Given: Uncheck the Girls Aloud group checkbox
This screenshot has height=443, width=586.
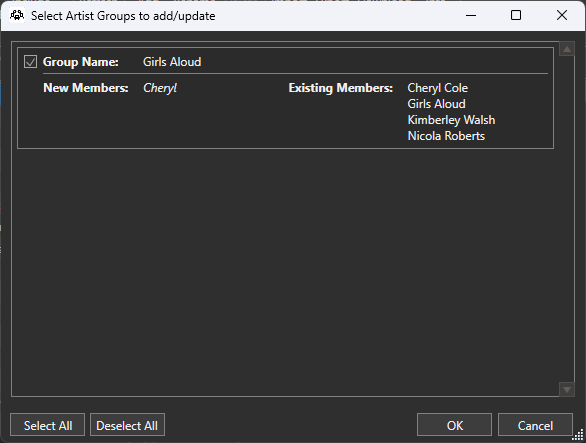Looking at the screenshot, I should coord(30,62).
